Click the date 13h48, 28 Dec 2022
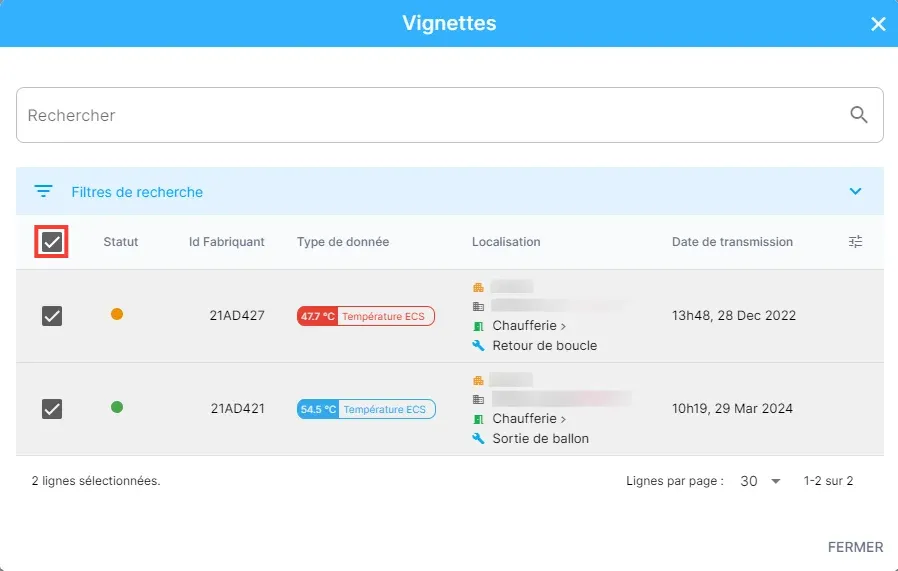 coord(734,316)
